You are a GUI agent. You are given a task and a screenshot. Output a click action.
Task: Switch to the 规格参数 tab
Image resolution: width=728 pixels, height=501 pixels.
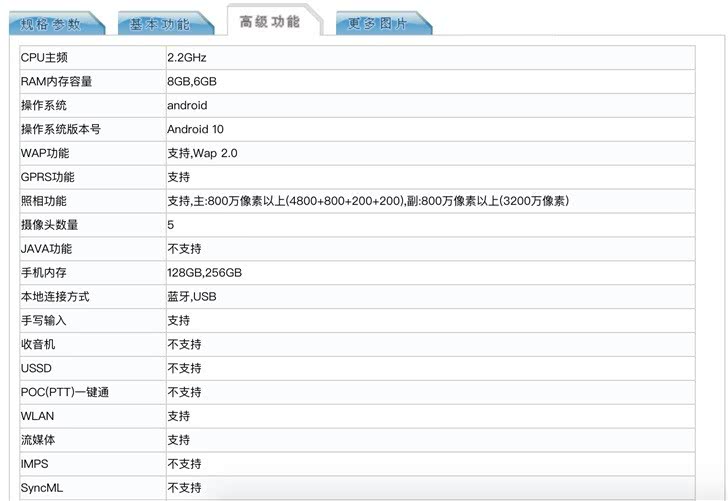[56, 23]
